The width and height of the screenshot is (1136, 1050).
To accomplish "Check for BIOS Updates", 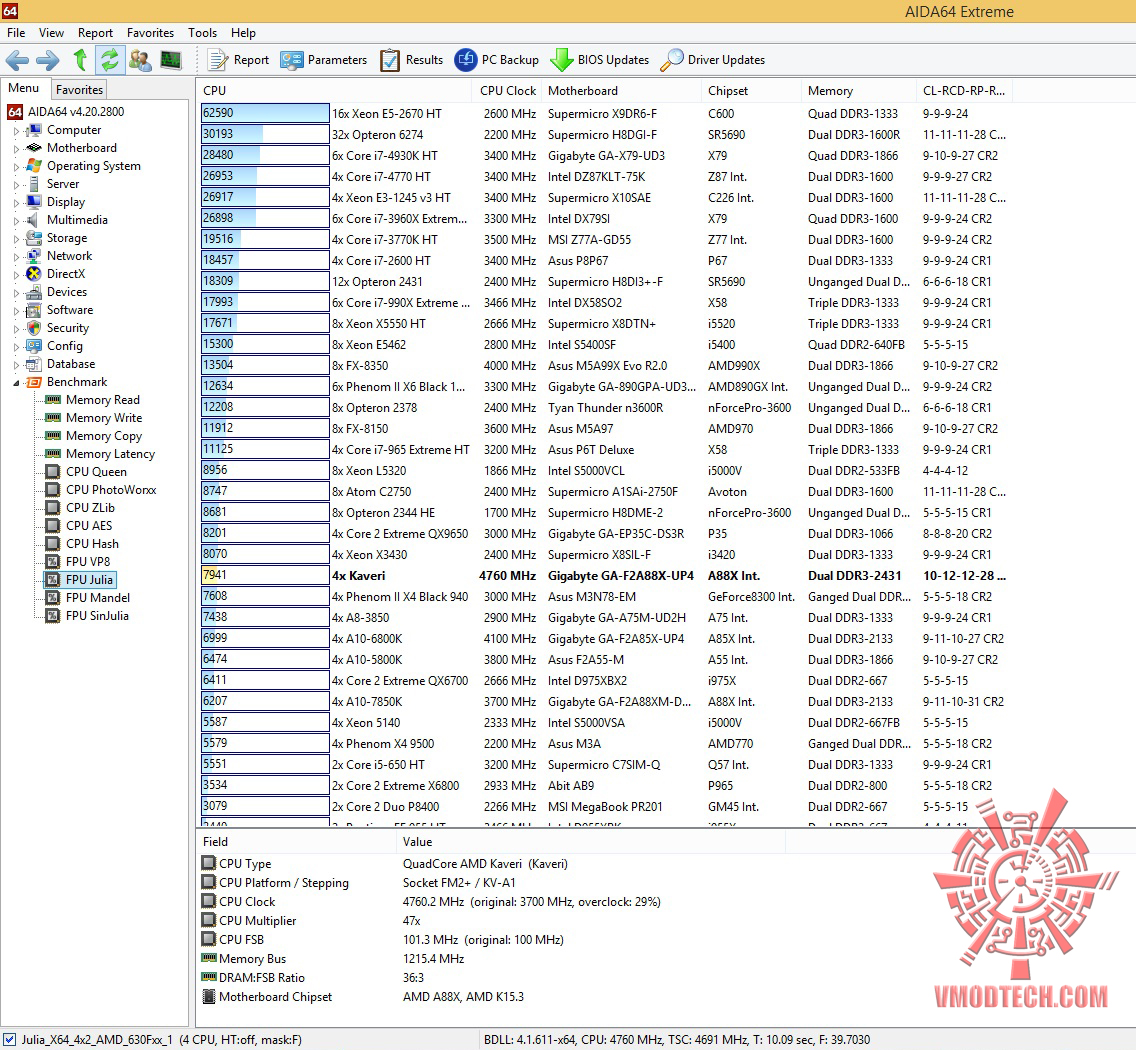I will [x=600, y=60].
